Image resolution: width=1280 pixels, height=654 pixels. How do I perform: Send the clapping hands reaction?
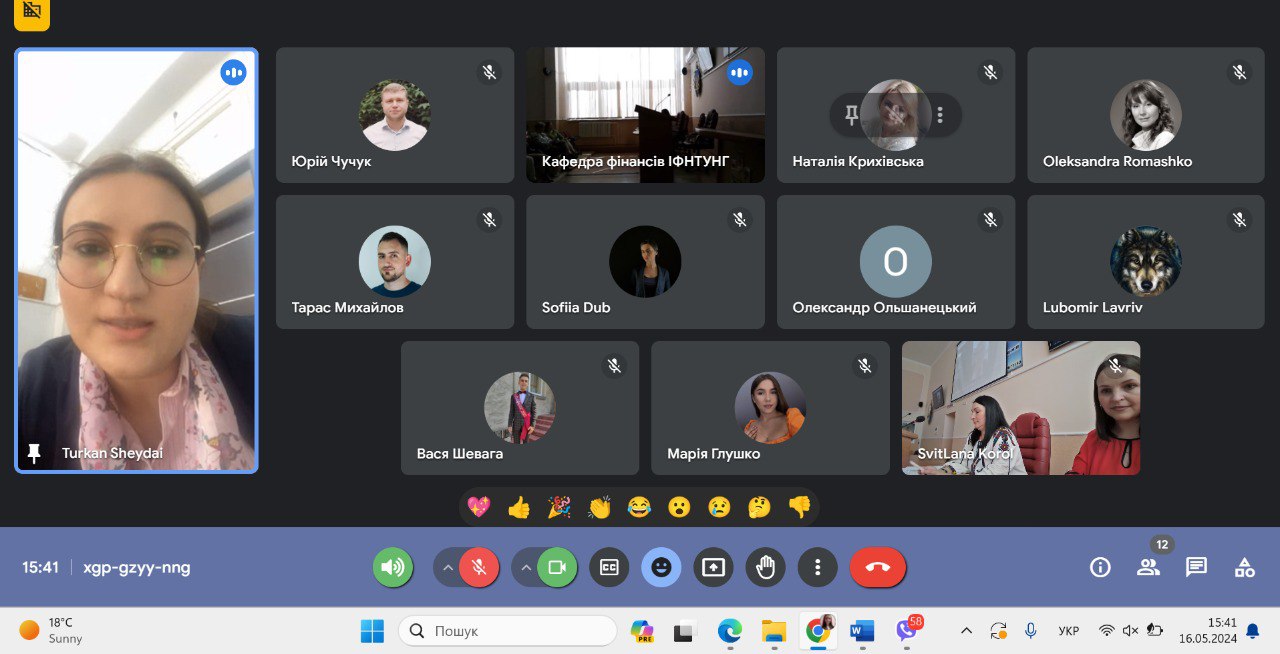click(x=599, y=507)
